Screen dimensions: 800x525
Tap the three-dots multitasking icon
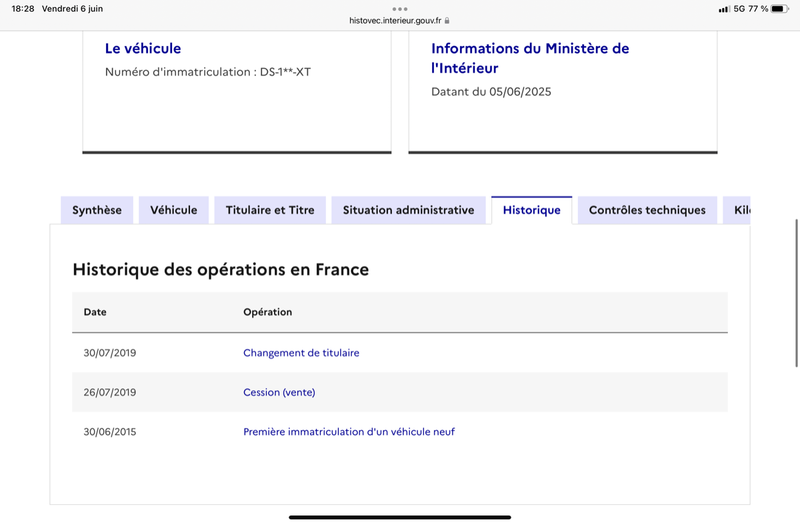pos(400,9)
